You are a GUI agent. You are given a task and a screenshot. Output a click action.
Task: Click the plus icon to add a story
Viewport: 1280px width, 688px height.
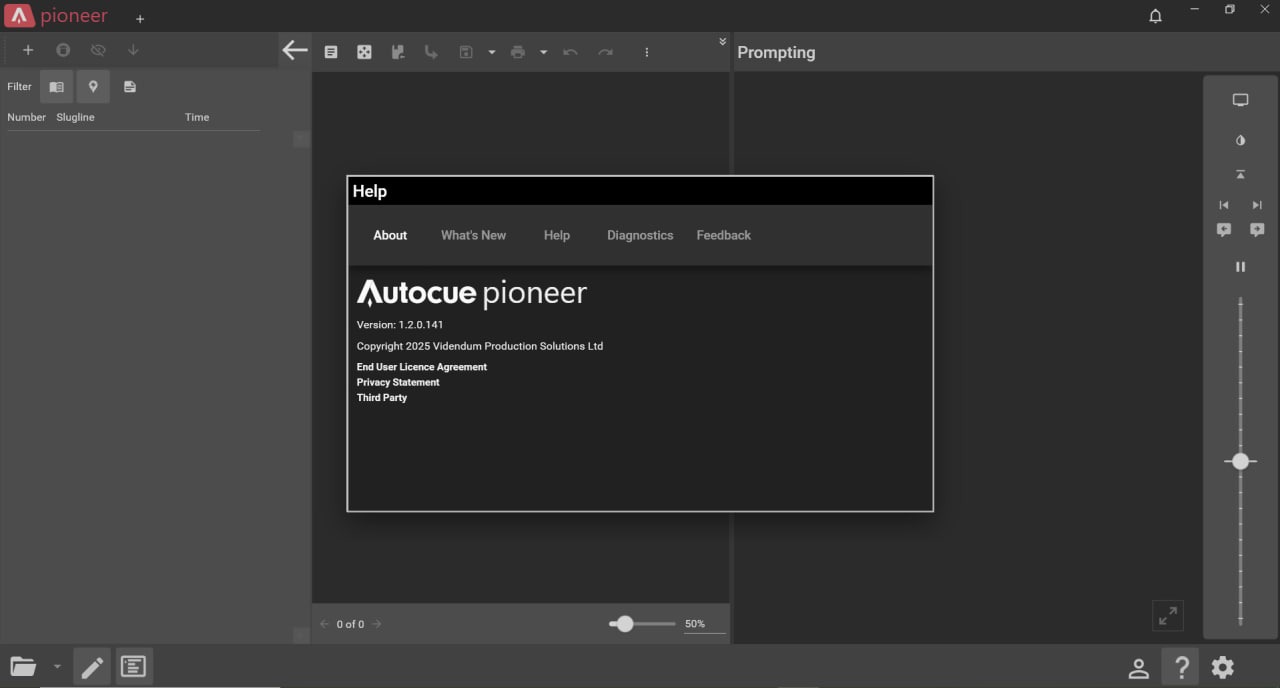[x=28, y=50]
